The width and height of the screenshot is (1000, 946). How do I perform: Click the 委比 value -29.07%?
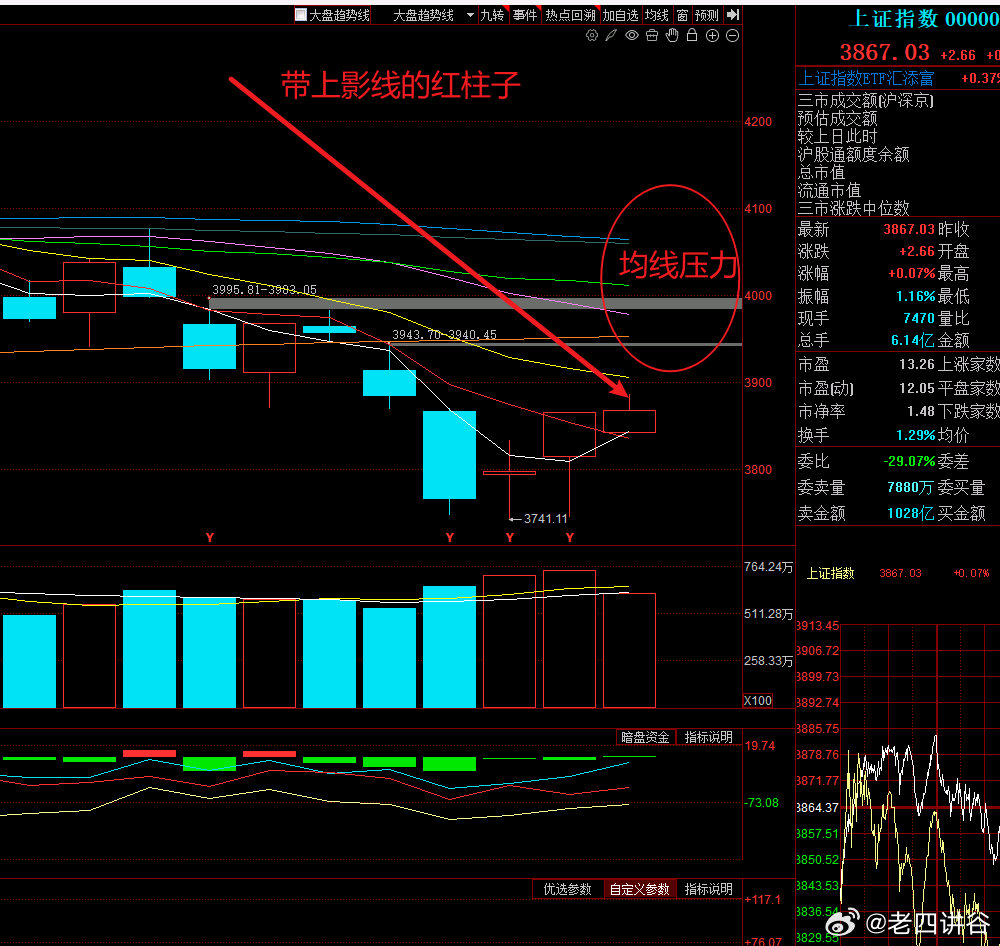coord(909,461)
